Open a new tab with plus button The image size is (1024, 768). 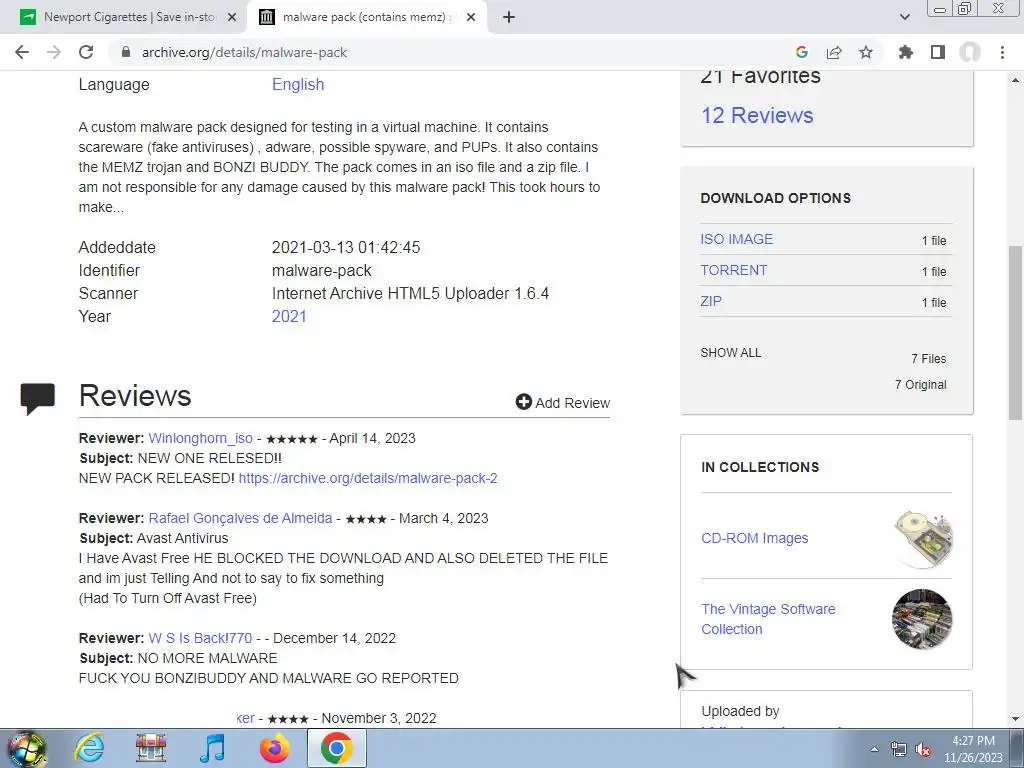point(509,17)
